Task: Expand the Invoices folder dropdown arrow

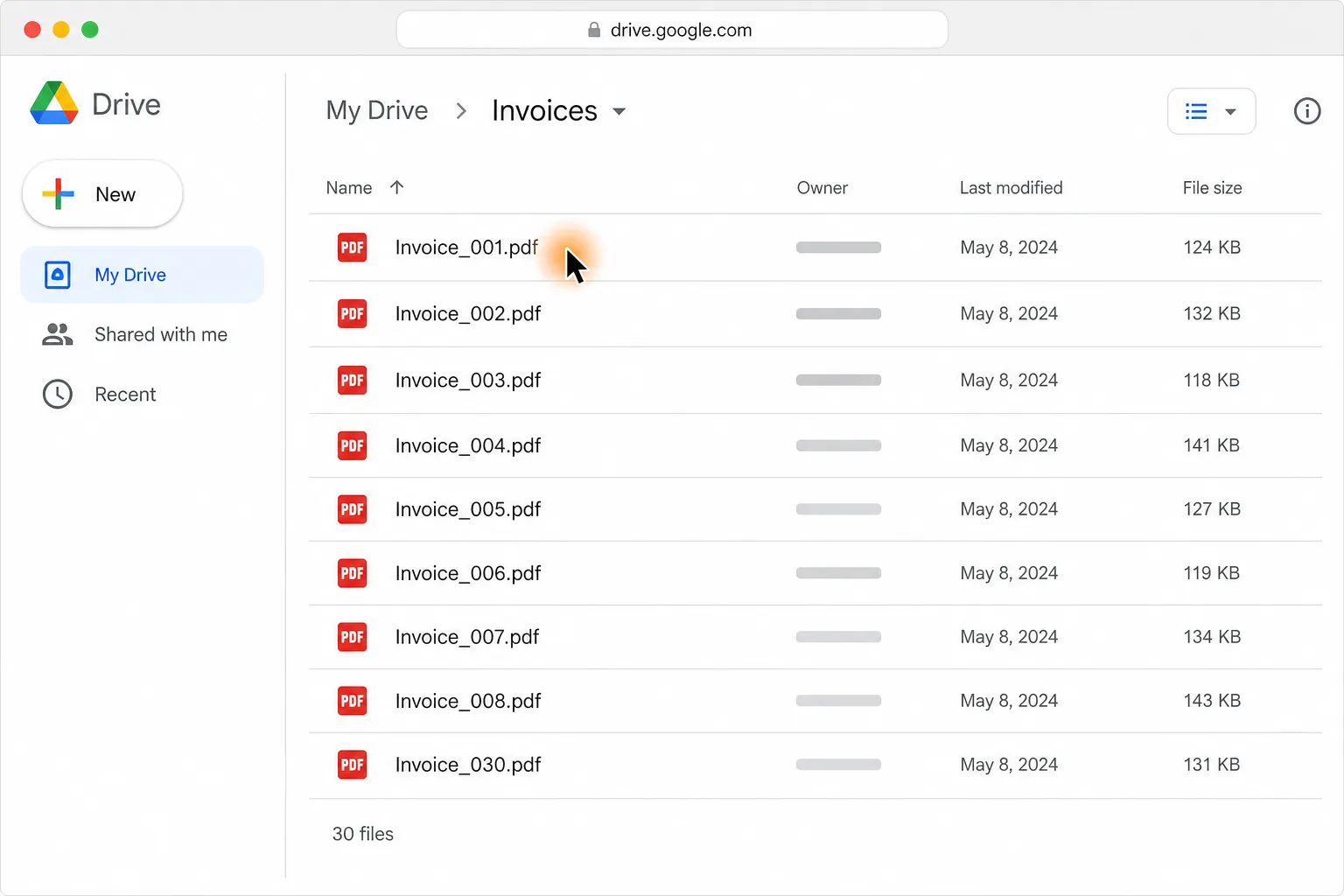Action: pyautogui.click(x=619, y=111)
